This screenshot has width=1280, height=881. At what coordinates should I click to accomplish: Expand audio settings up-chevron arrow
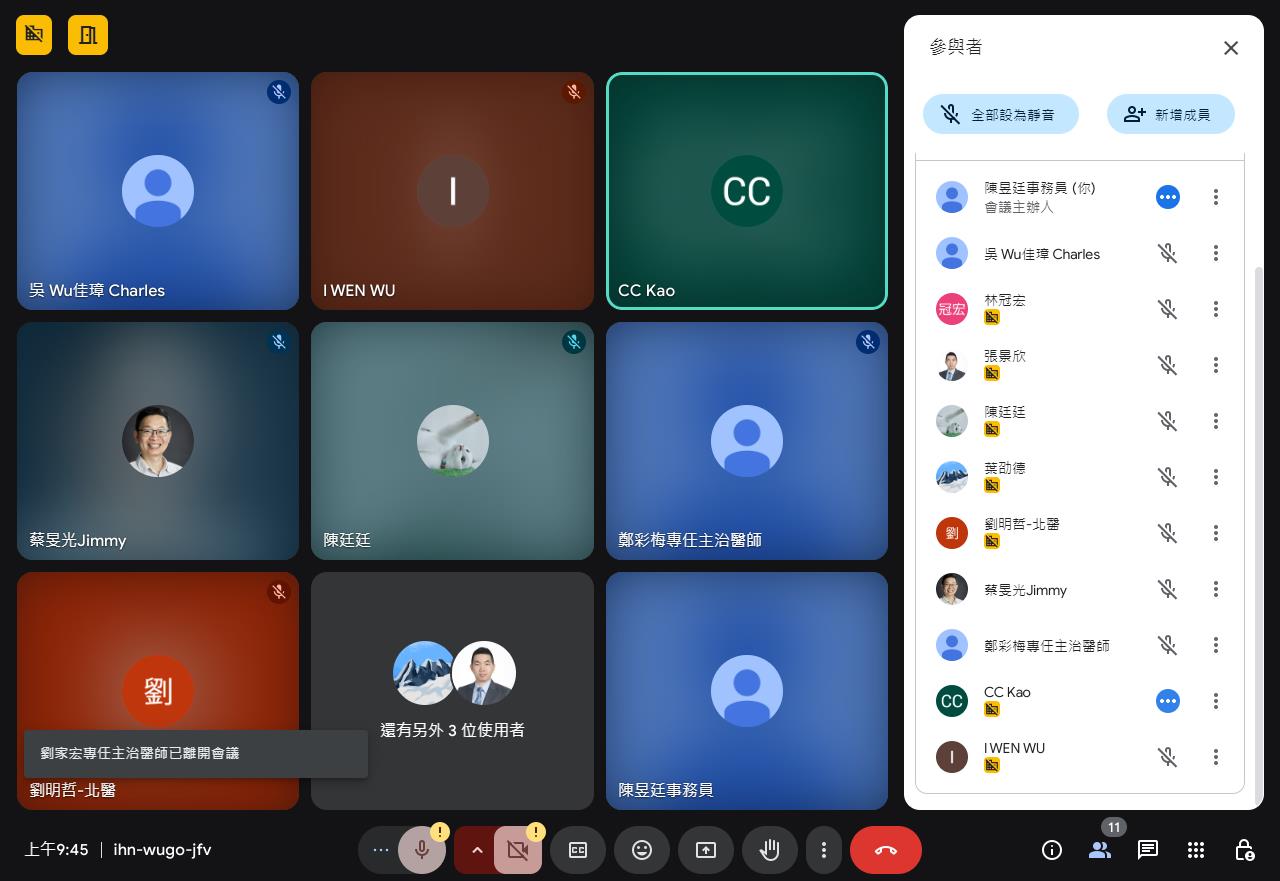[477, 850]
